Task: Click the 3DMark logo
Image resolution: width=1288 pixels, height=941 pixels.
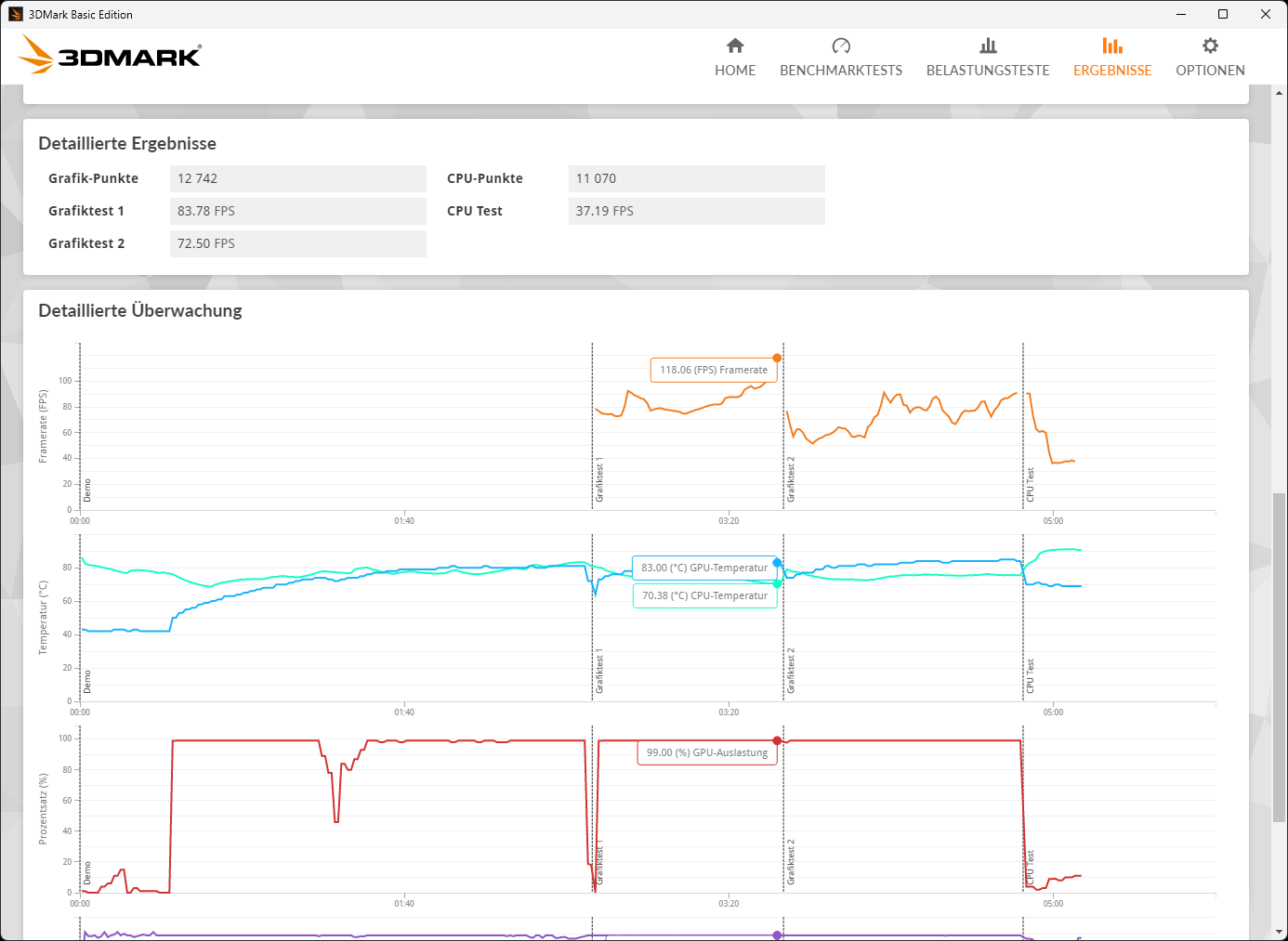Action: click(110, 55)
